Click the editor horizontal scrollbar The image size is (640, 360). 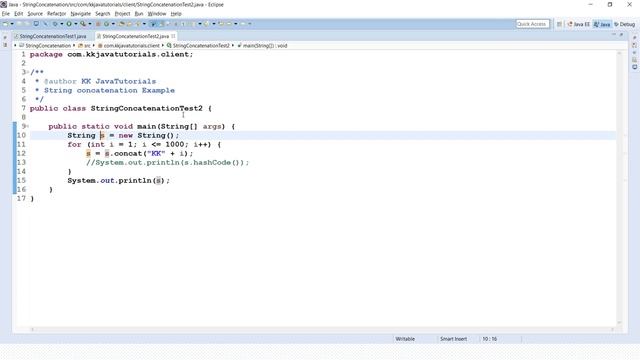[322, 329]
